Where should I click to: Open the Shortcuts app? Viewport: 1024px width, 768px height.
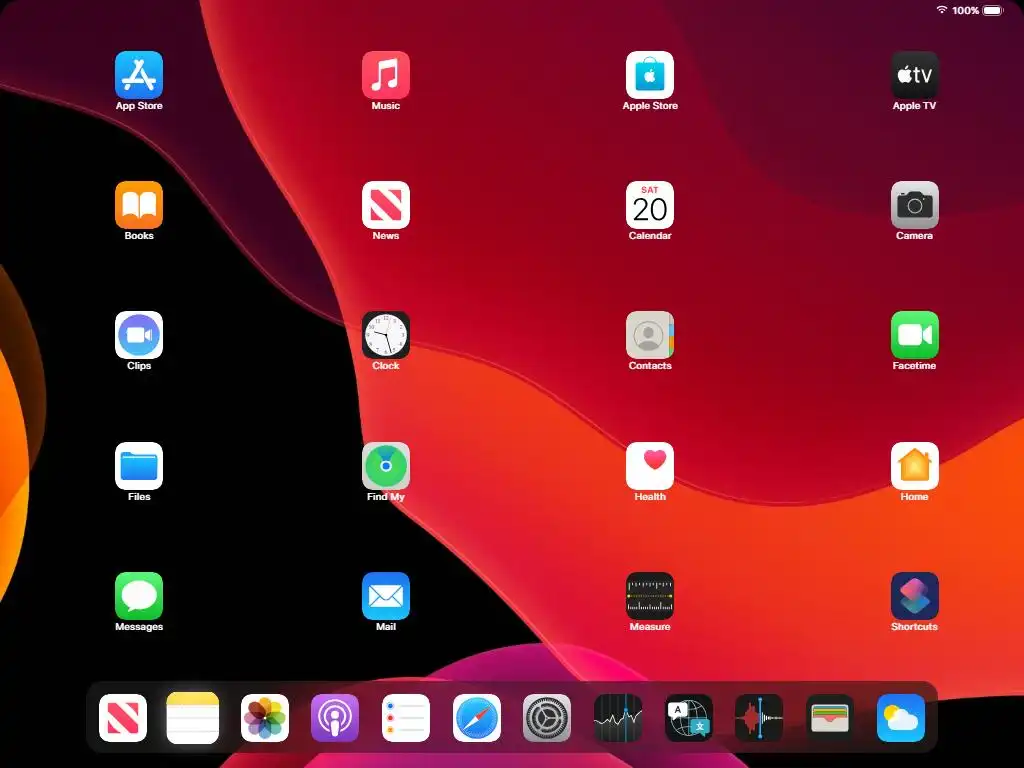point(915,596)
